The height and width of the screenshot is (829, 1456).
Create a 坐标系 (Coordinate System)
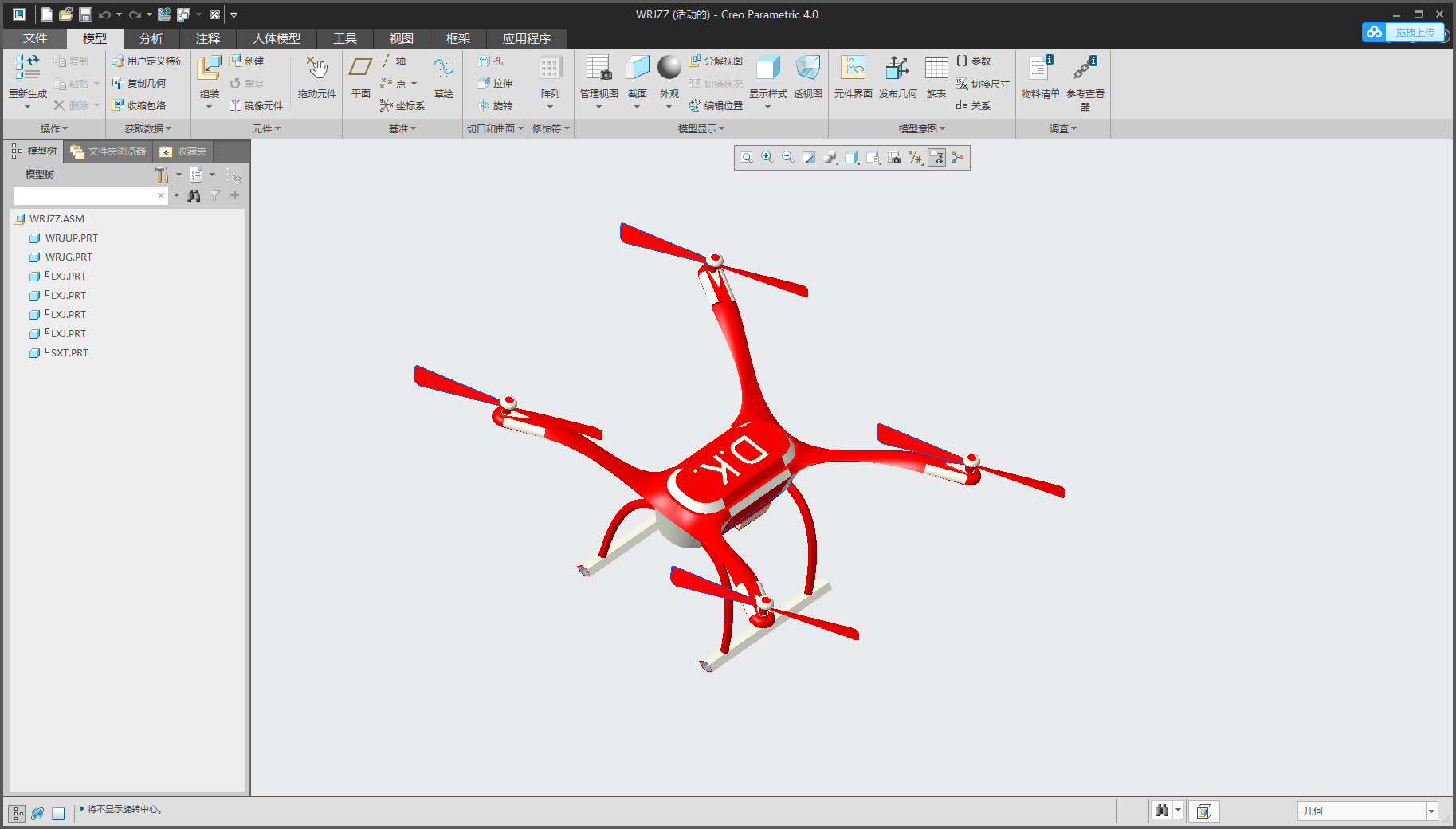click(x=402, y=105)
